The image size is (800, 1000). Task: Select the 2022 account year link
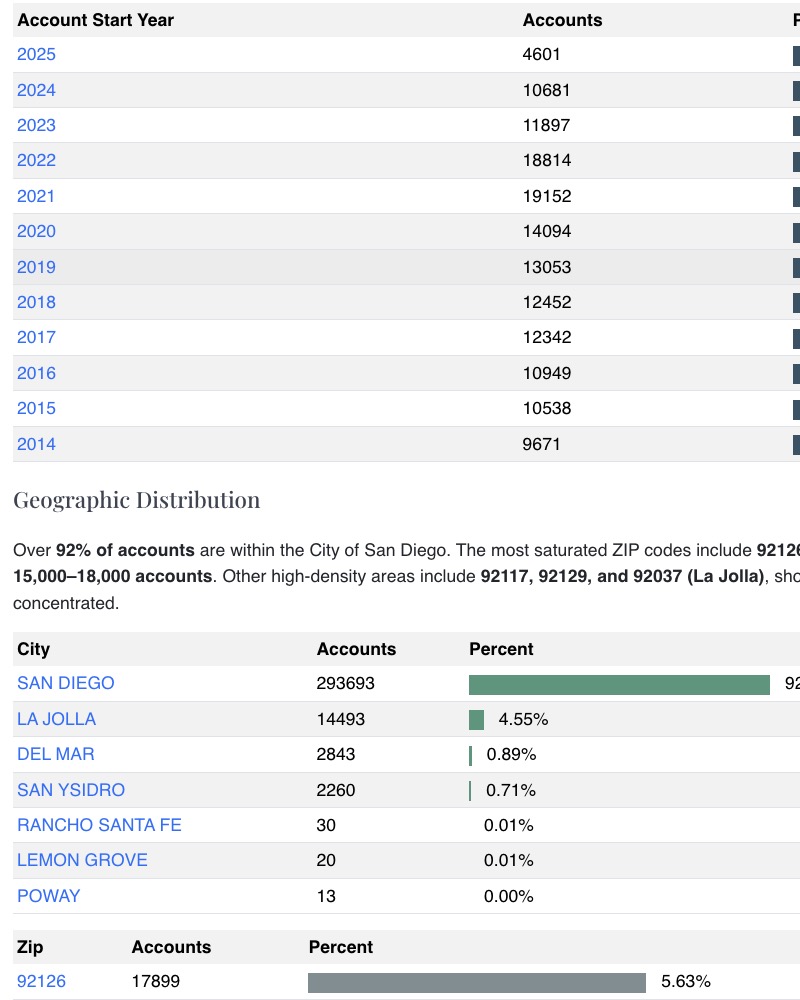pyautogui.click(x=36, y=161)
